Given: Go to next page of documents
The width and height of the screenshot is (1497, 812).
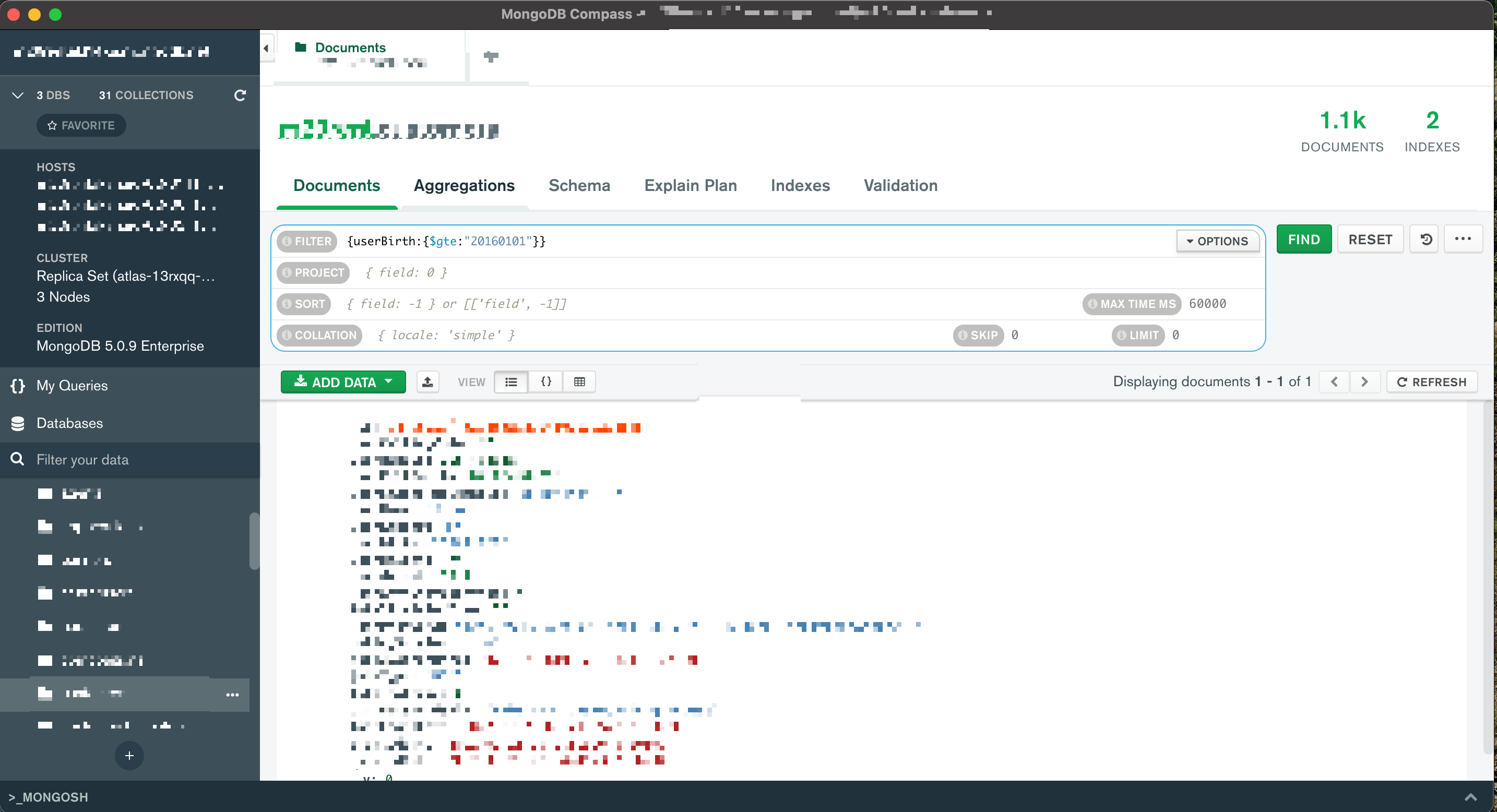Looking at the screenshot, I should [x=1365, y=382].
